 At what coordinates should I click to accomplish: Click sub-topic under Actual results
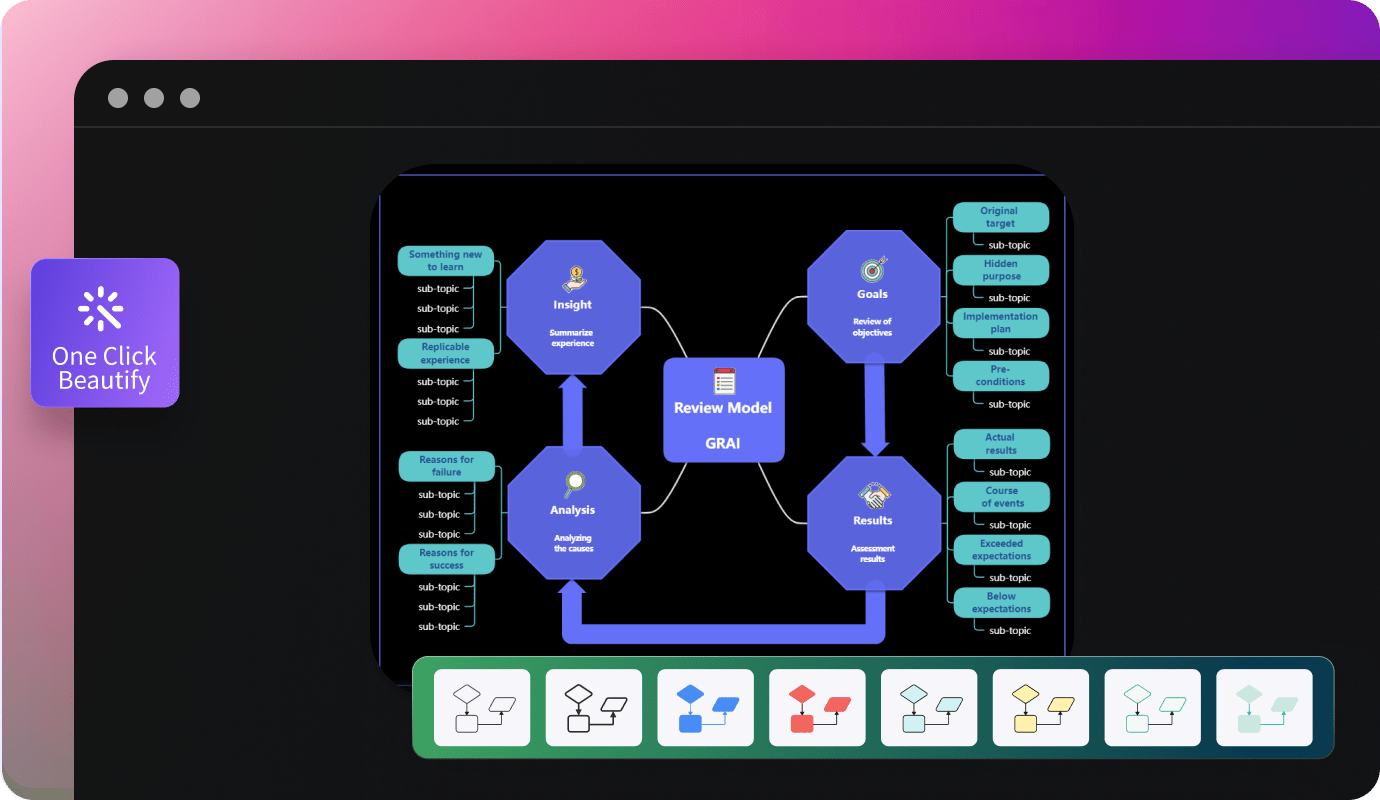1010,472
